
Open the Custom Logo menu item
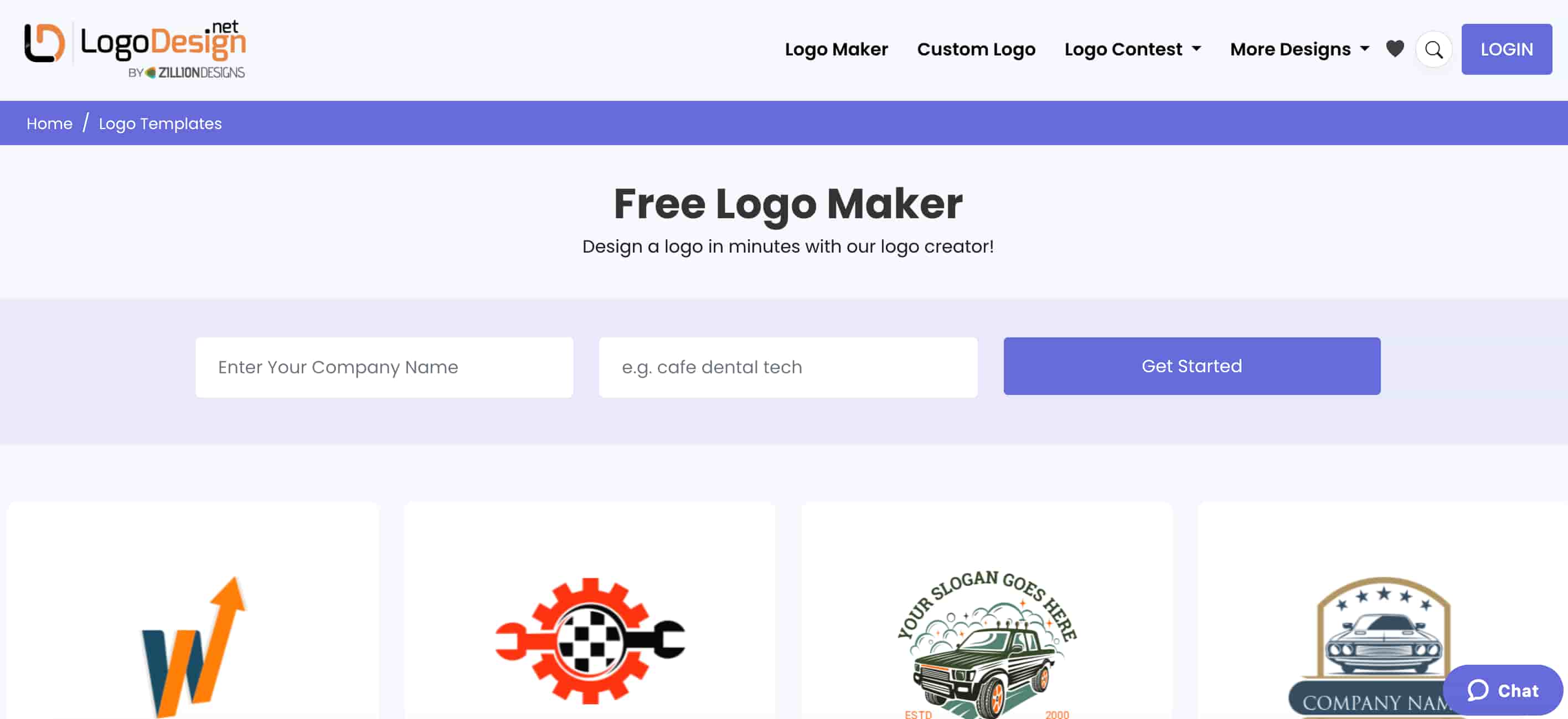click(976, 49)
